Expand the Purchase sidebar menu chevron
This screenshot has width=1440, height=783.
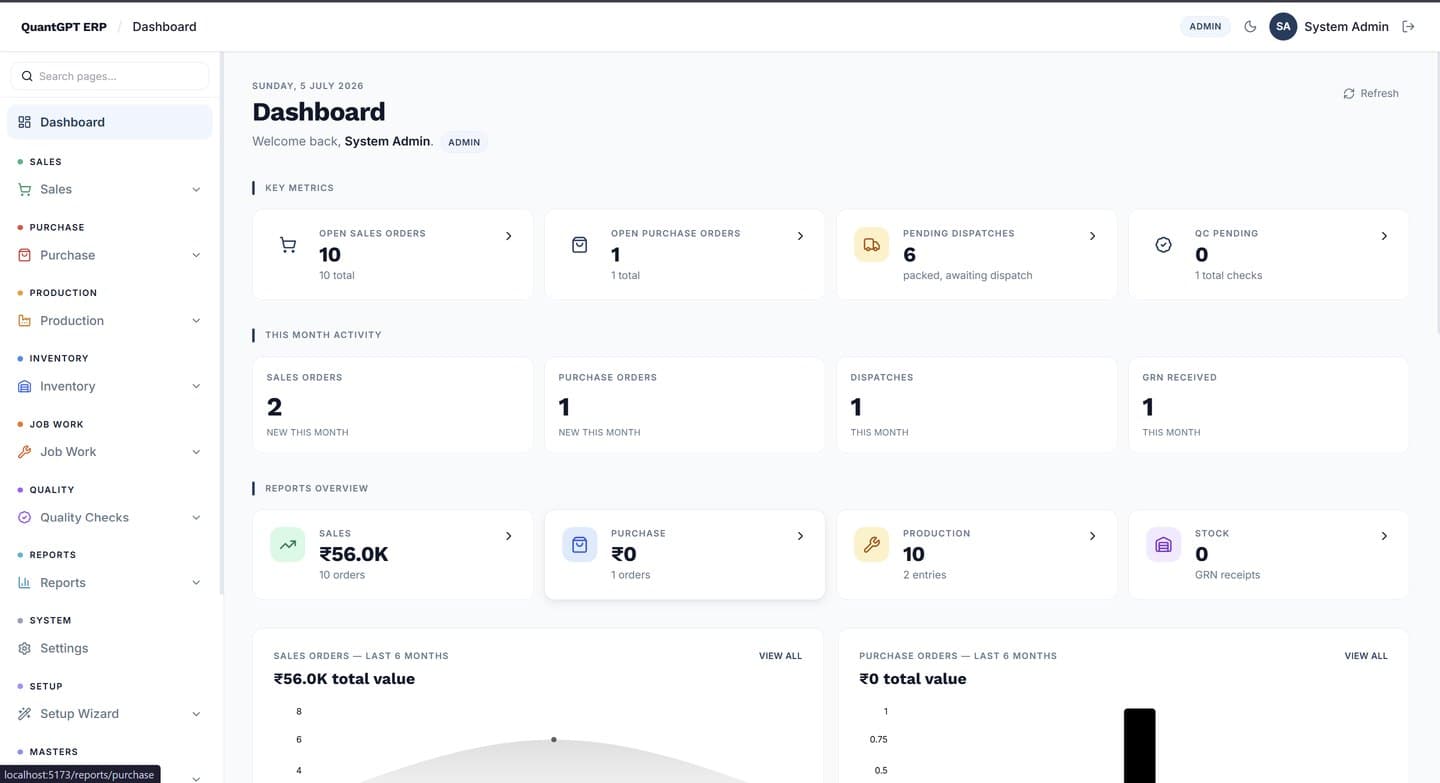pyautogui.click(x=196, y=255)
